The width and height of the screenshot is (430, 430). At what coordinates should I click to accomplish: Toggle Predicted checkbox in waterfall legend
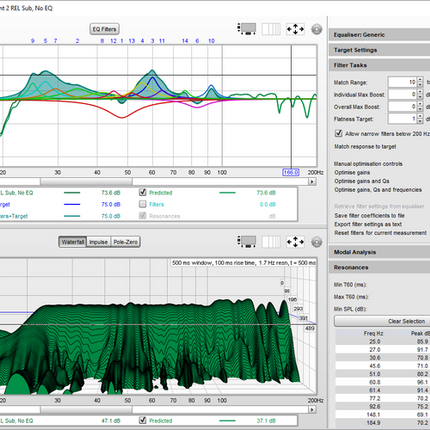[143, 420]
